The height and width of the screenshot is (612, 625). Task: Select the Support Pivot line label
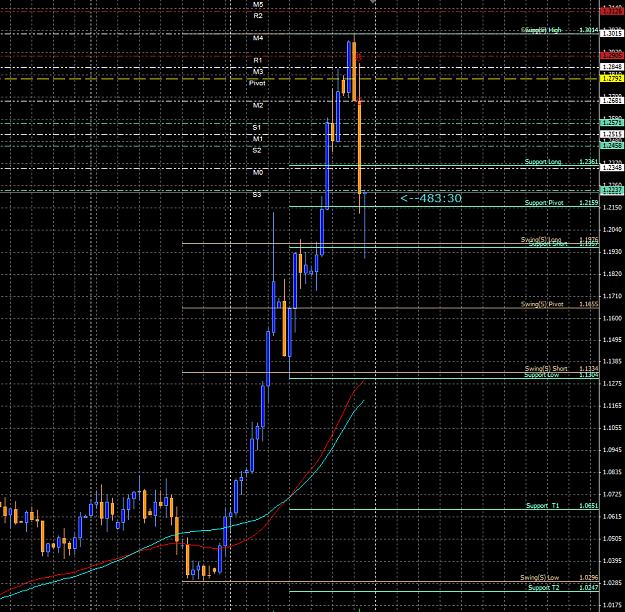click(x=544, y=203)
